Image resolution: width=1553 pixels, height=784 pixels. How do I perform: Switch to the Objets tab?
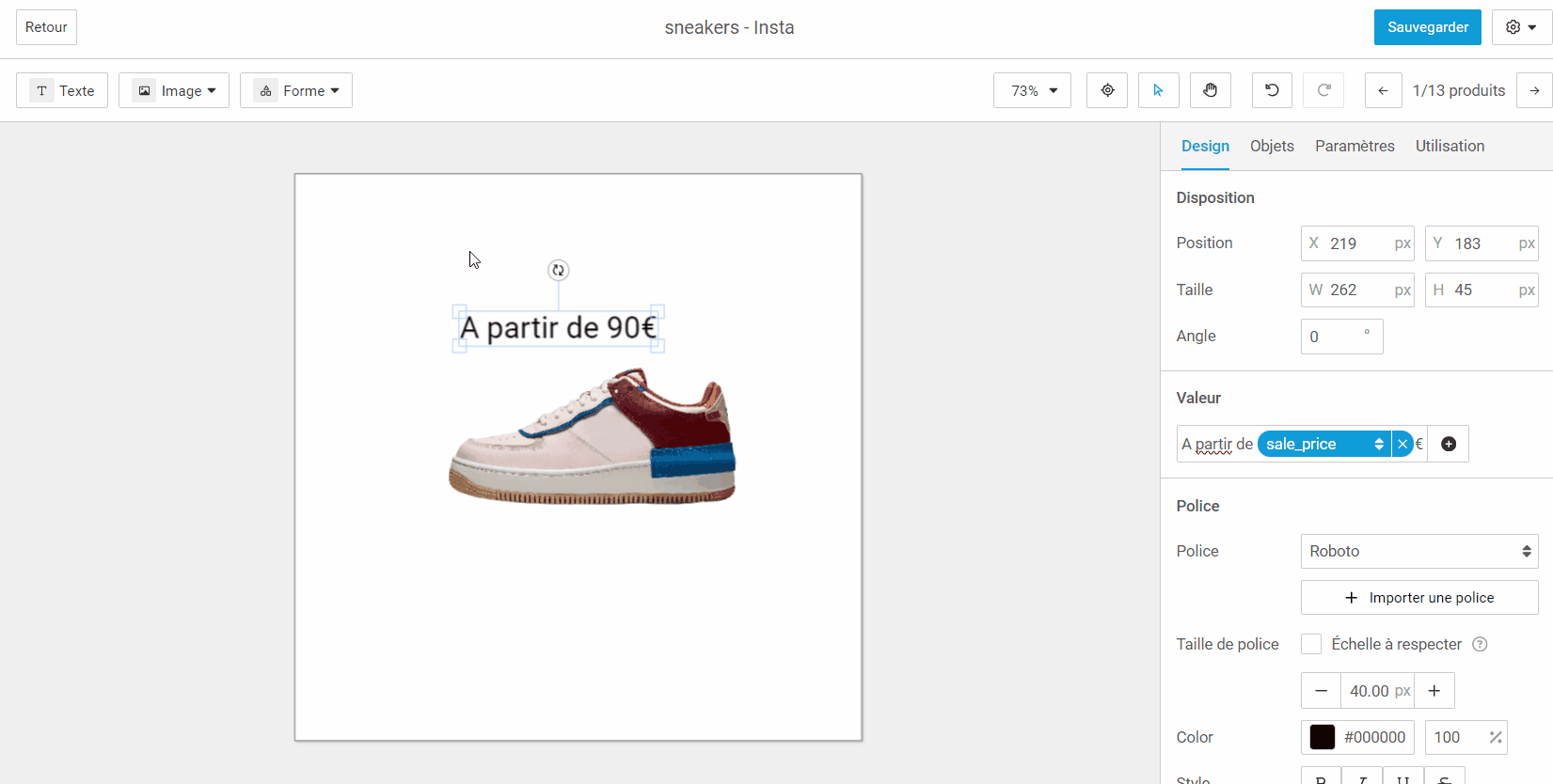(x=1272, y=146)
